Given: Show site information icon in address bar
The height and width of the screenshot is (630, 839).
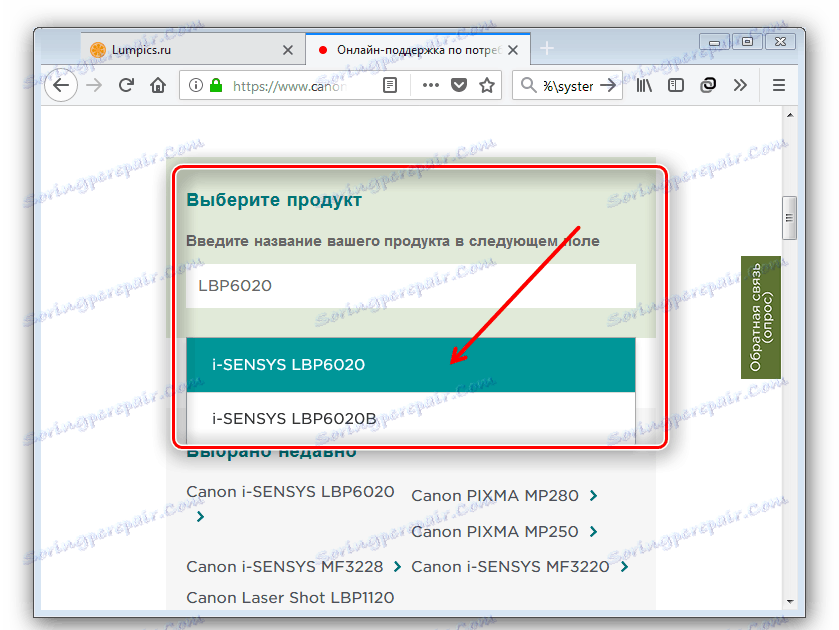Looking at the screenshot, I should (x=196, y=85).
